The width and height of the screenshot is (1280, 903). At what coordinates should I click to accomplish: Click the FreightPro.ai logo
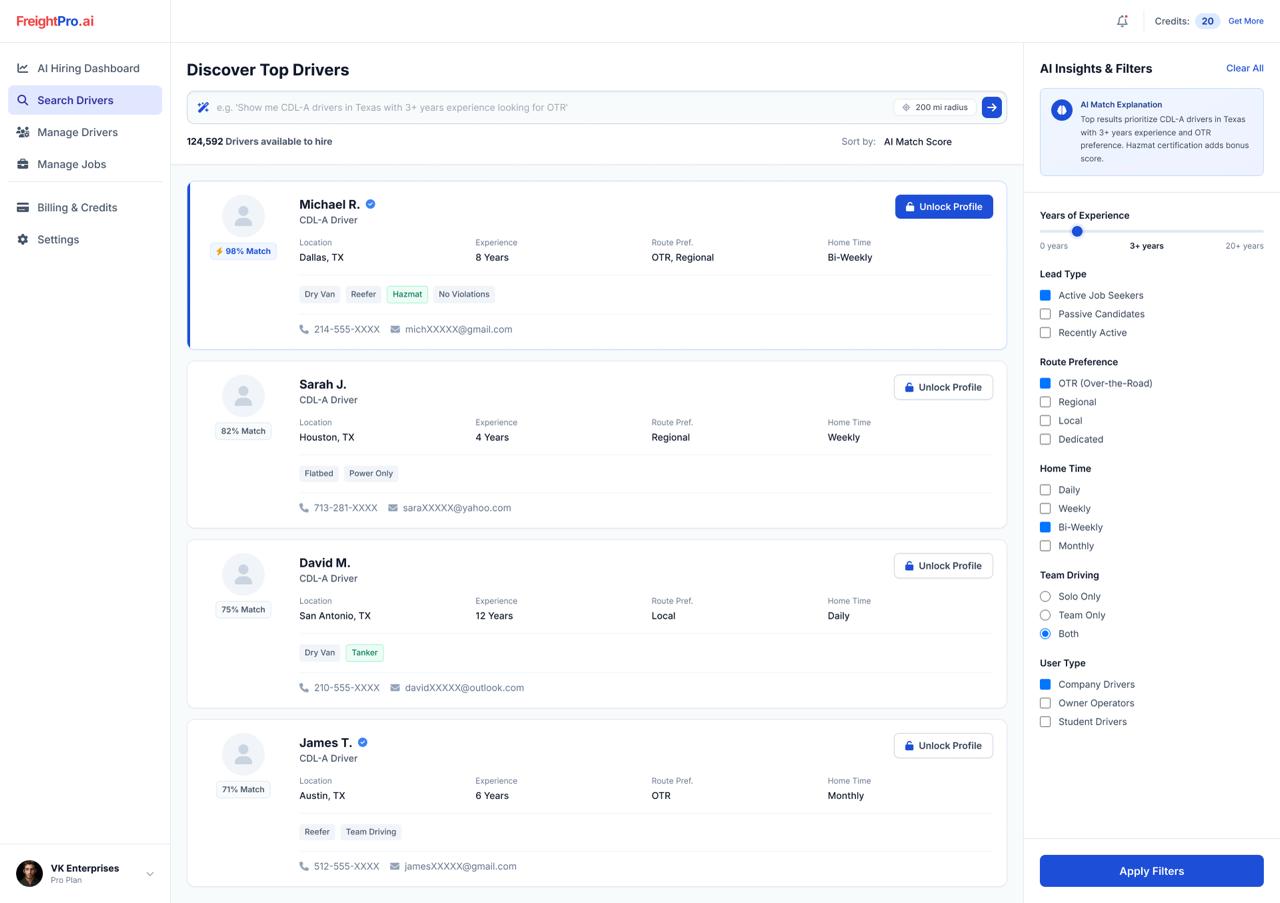click(x=55, y=21)
